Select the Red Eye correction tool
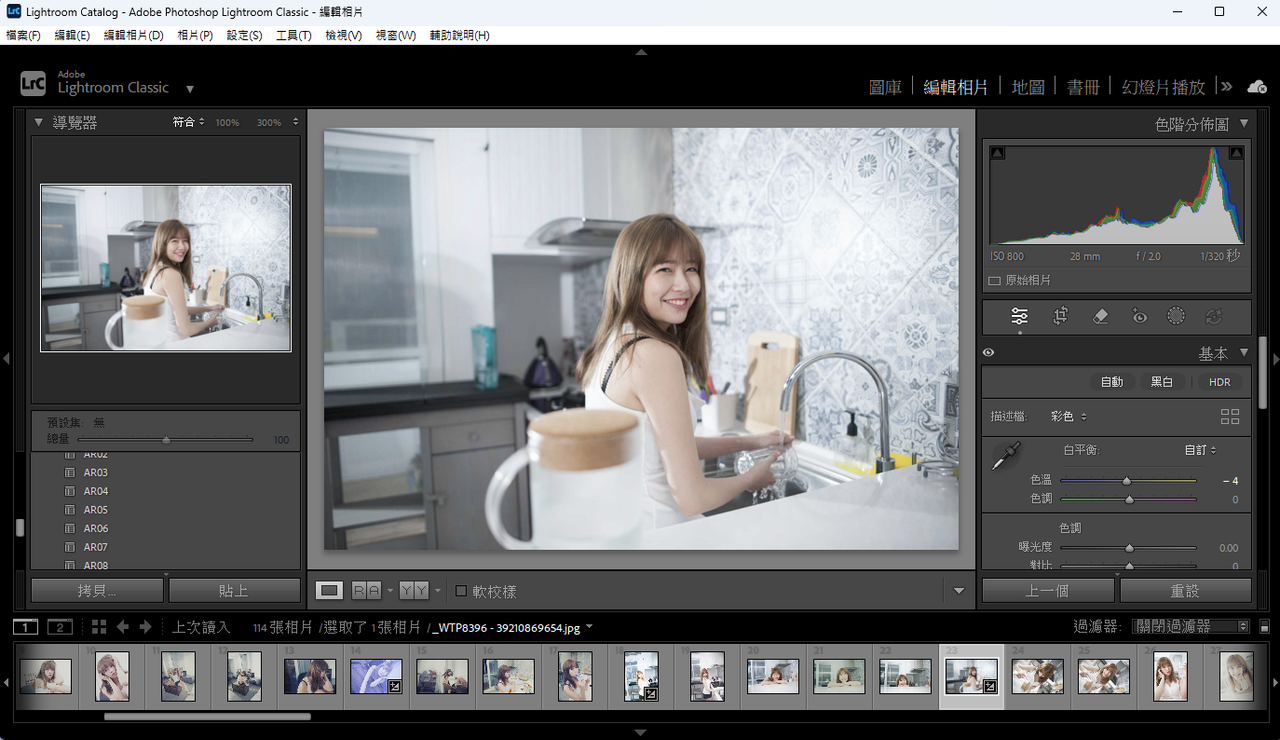The width and height of the screenshot is (1280, 740). [1139, 316]
